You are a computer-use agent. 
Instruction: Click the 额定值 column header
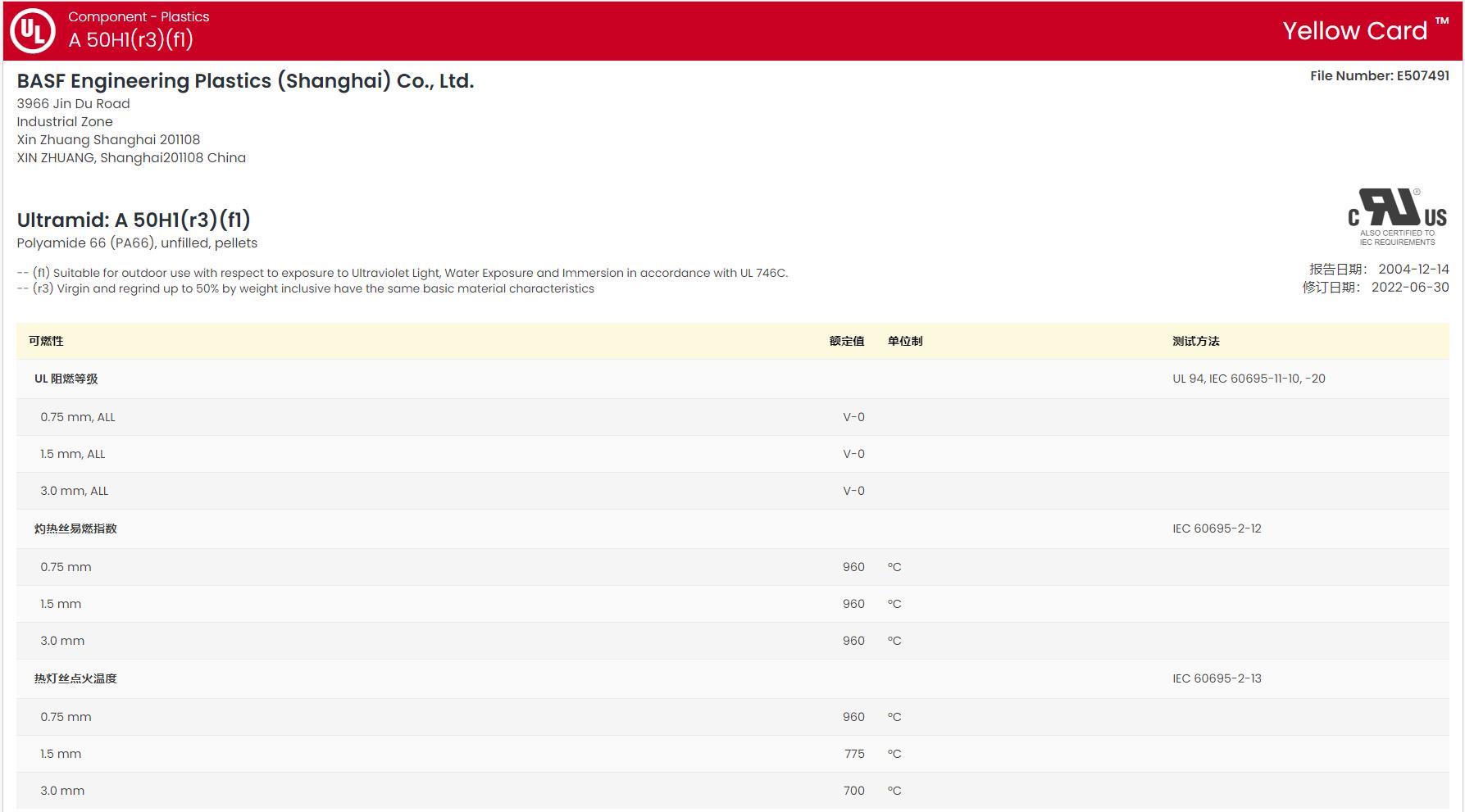click(847, 341)
